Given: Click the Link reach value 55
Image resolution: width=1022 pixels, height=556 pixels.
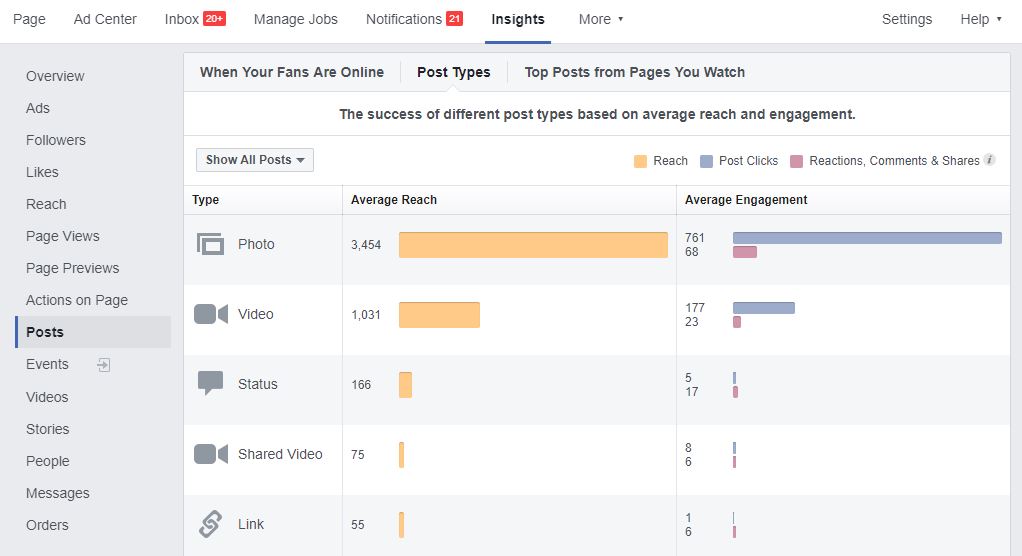Looking at the screenshot, I should click(358, 525).
